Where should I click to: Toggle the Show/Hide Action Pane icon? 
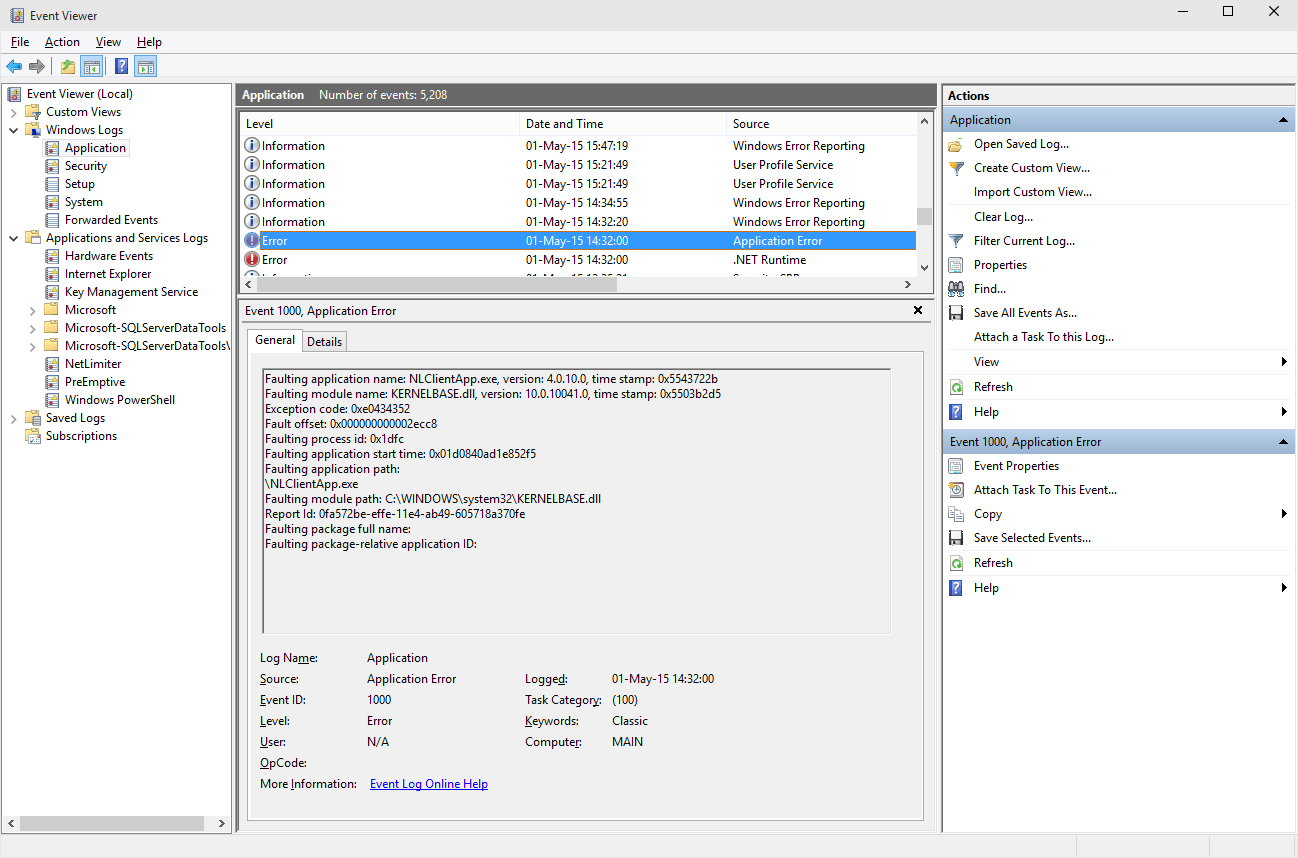coord(146,67)
